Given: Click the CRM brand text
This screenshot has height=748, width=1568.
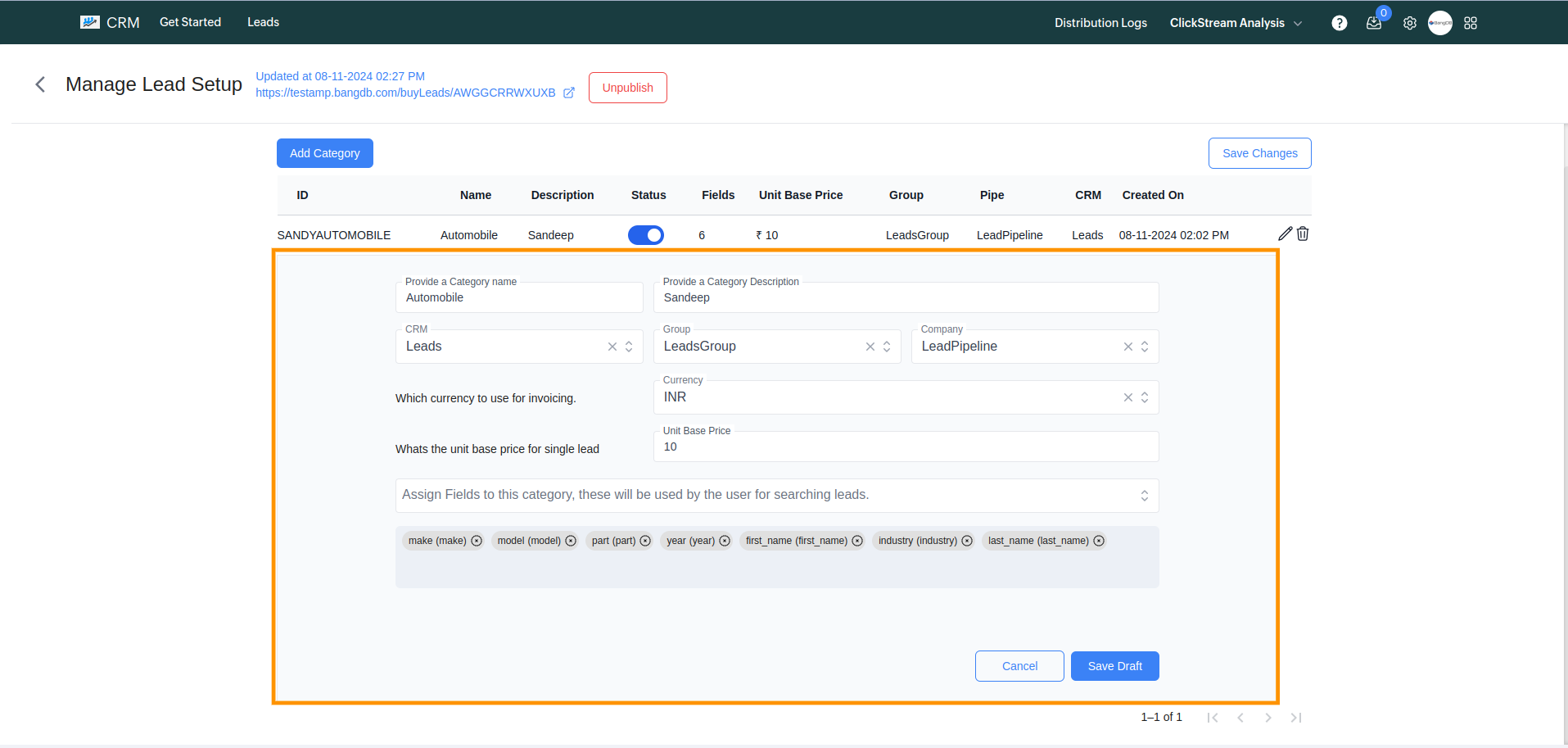Looking at the screenshot, I should (123, 23).
